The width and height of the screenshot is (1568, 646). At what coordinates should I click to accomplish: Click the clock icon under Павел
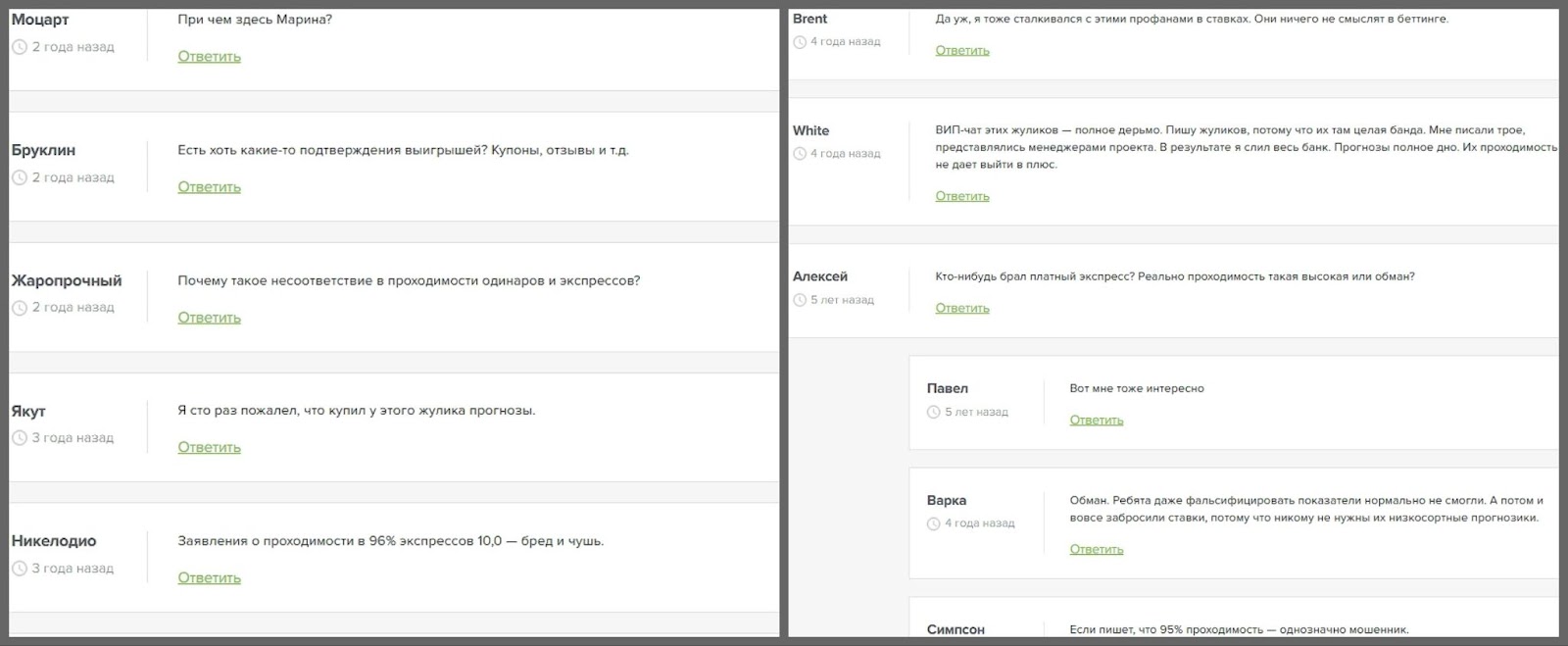click(934, 413)
